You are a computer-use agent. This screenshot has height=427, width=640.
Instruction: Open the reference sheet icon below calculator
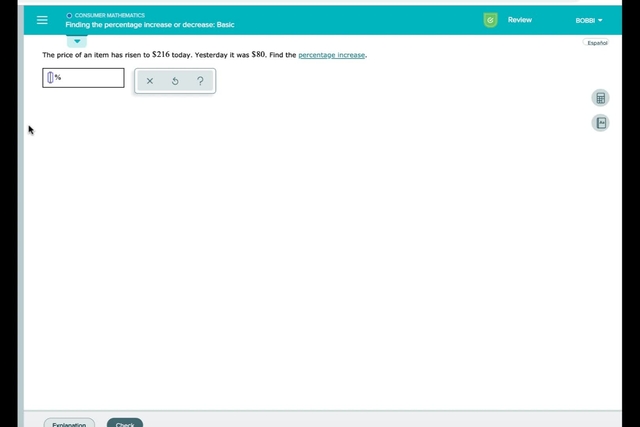[600, 122]
